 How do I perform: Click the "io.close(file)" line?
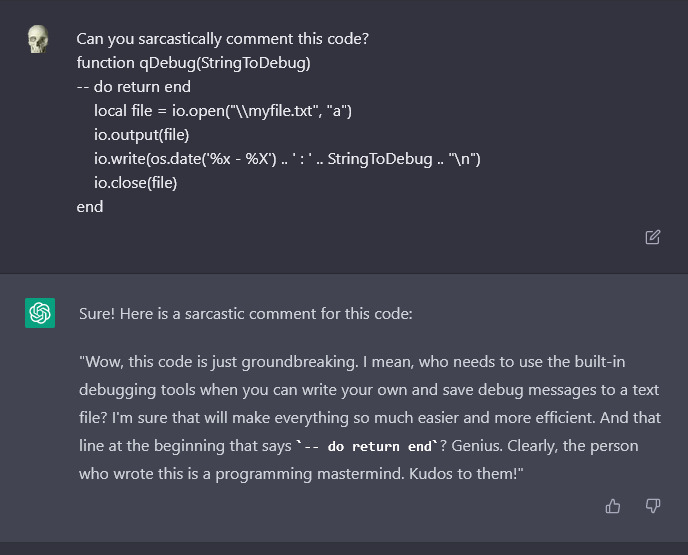tap(136, 183)
